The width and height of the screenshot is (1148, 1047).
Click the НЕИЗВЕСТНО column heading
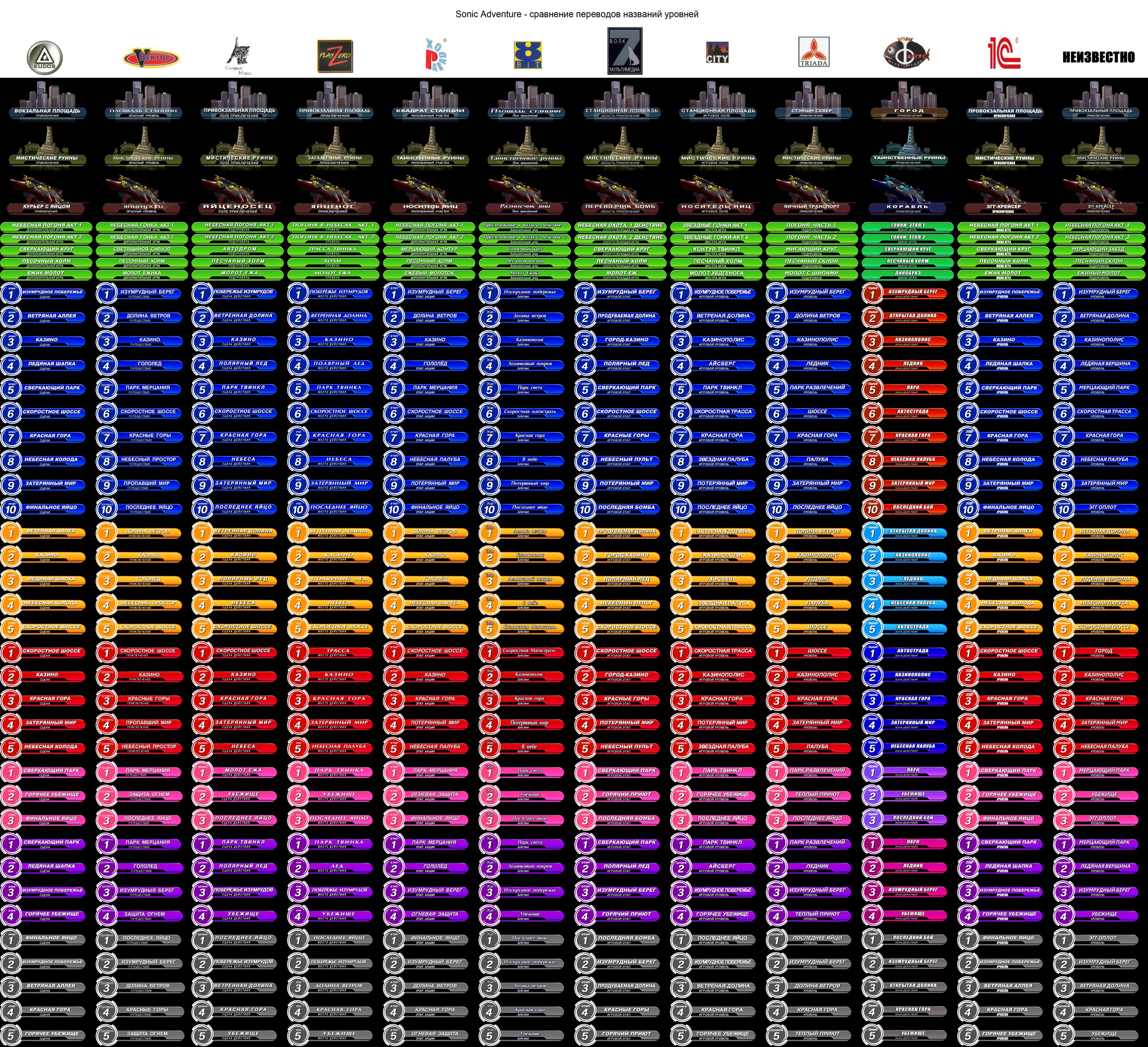1099,57
